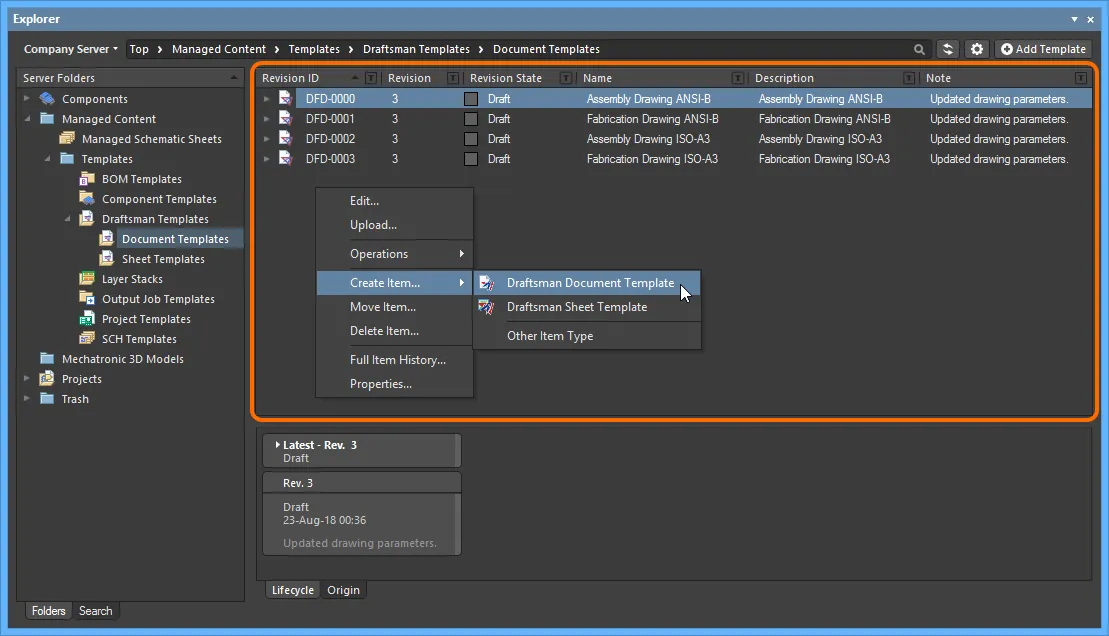This screenshot has width=1109, height=636.
Task: Click the Trash folder icon
Action: pos(47,398)
